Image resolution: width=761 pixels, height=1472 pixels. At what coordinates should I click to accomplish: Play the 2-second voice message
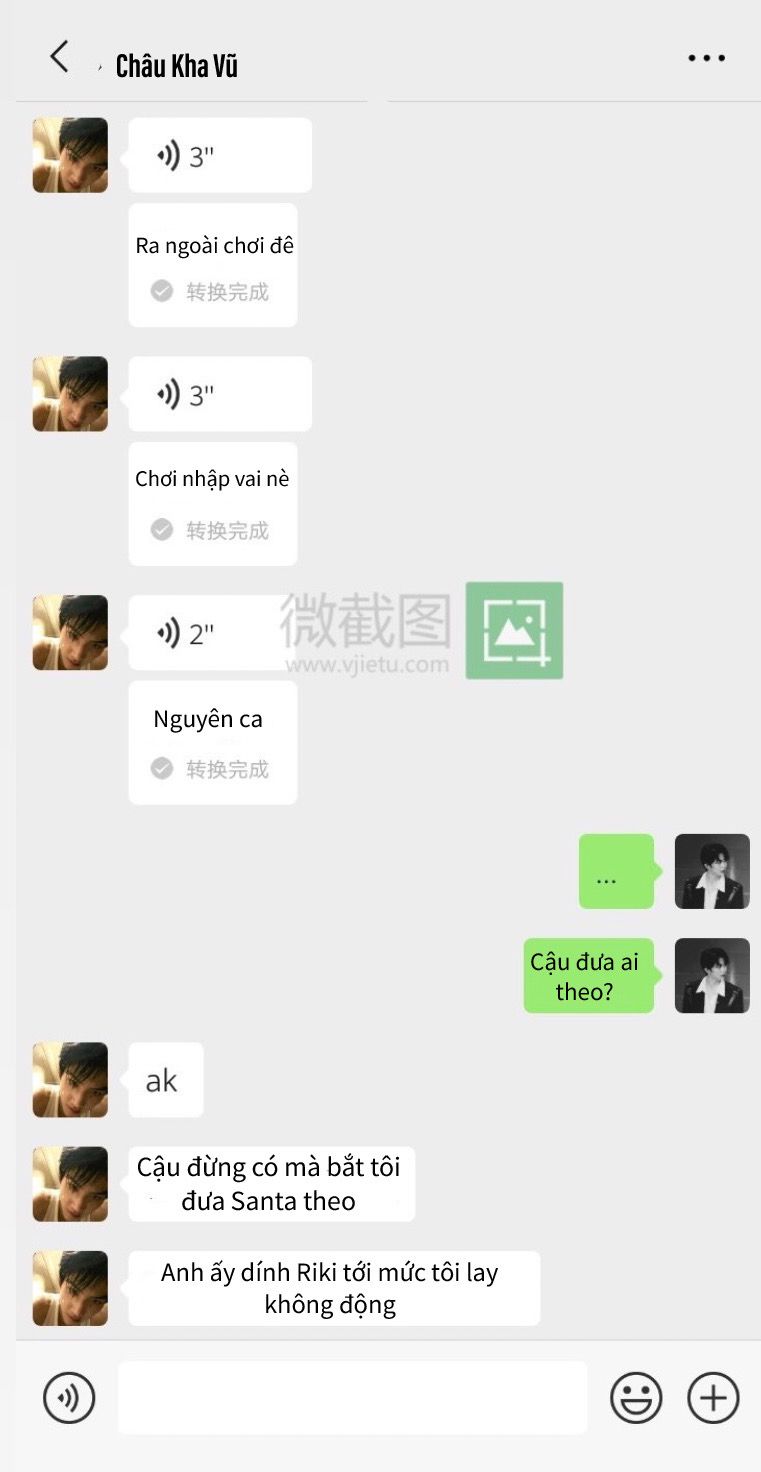[206, 633]
